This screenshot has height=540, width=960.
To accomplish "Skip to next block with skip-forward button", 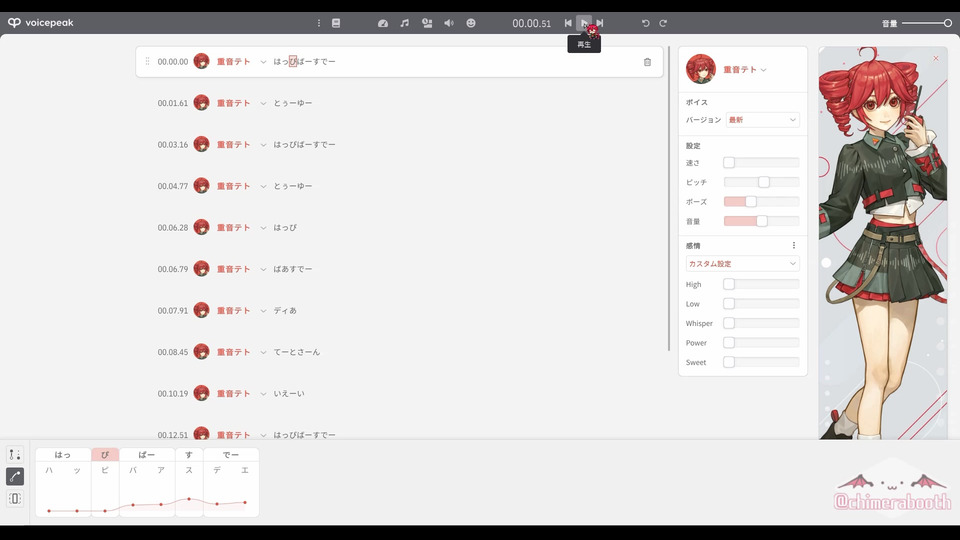I will [x=600, y=23].
